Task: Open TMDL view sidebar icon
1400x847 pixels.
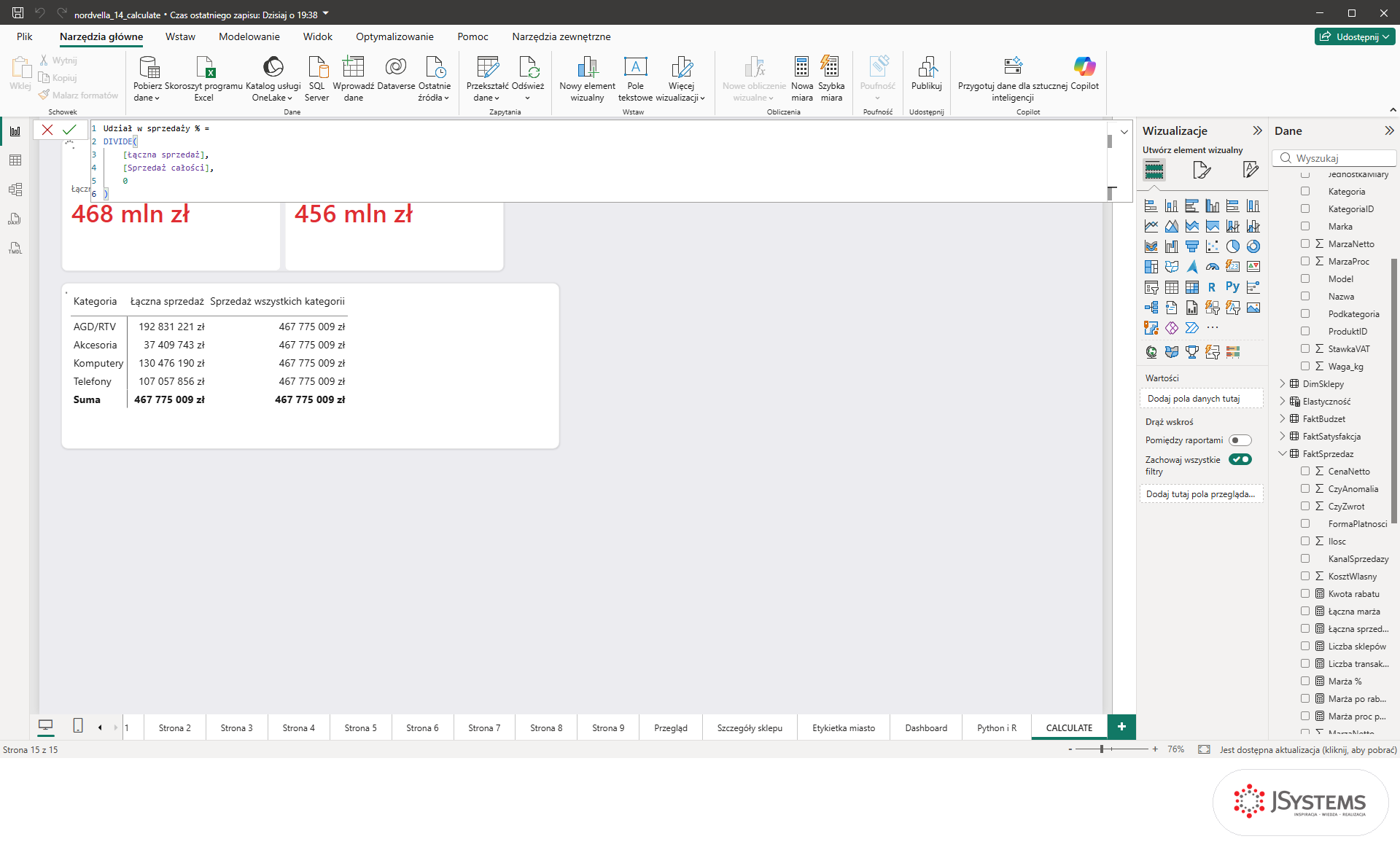Action: [x=15, y=248]
